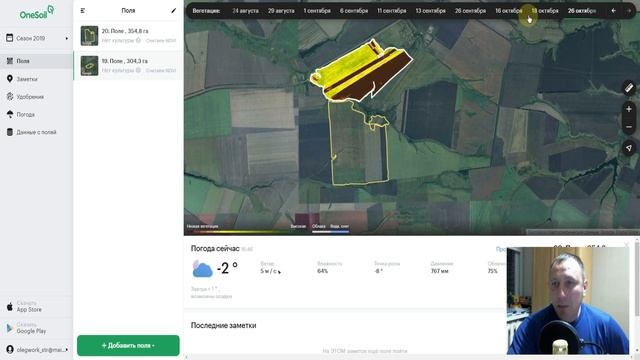Select the 24 августа date
The width and height of the screenshot is (640, 360).
pos(245,11)
